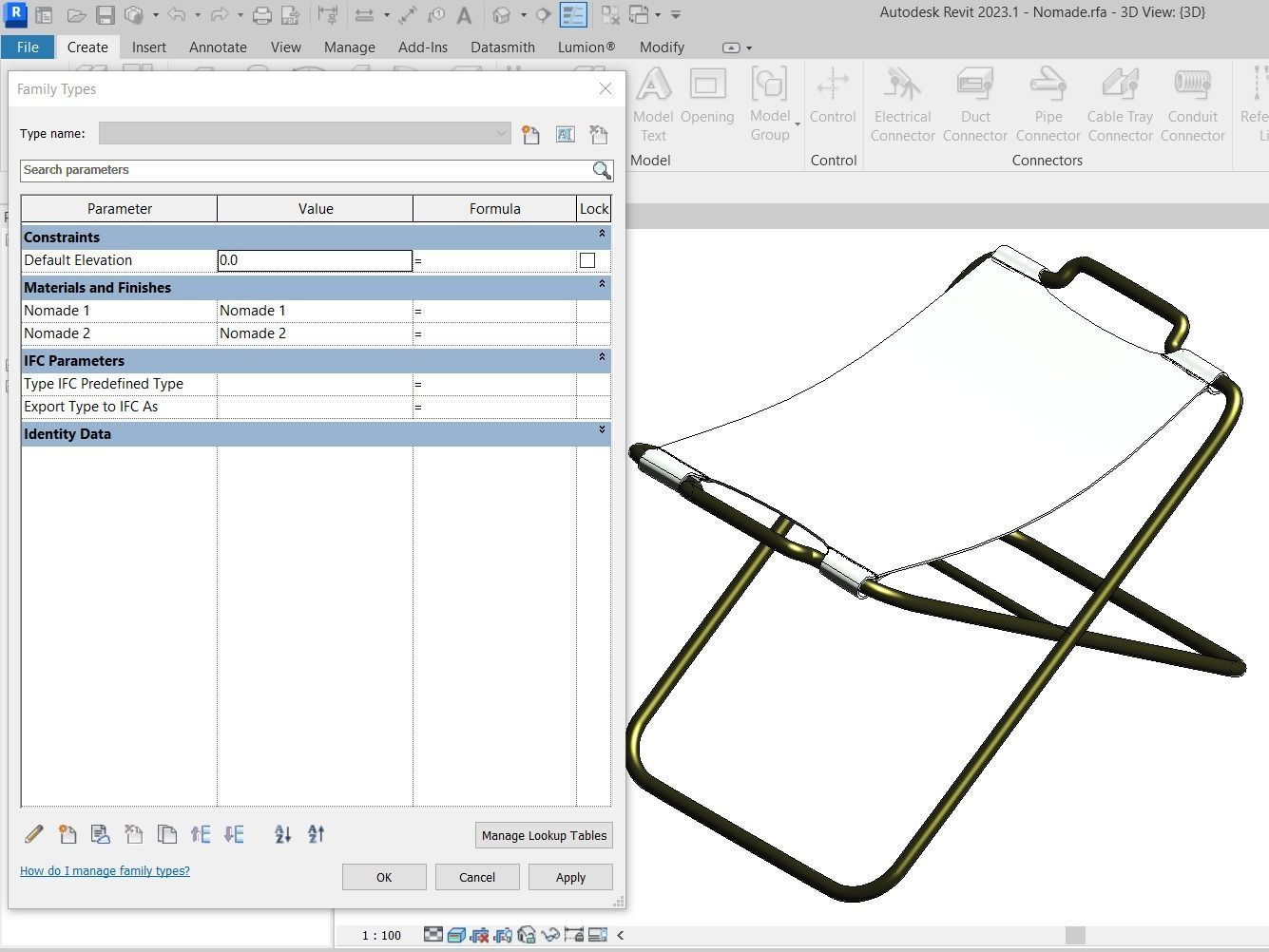
Task: Click the Apply button in Family Types
Action: [570, 877]
